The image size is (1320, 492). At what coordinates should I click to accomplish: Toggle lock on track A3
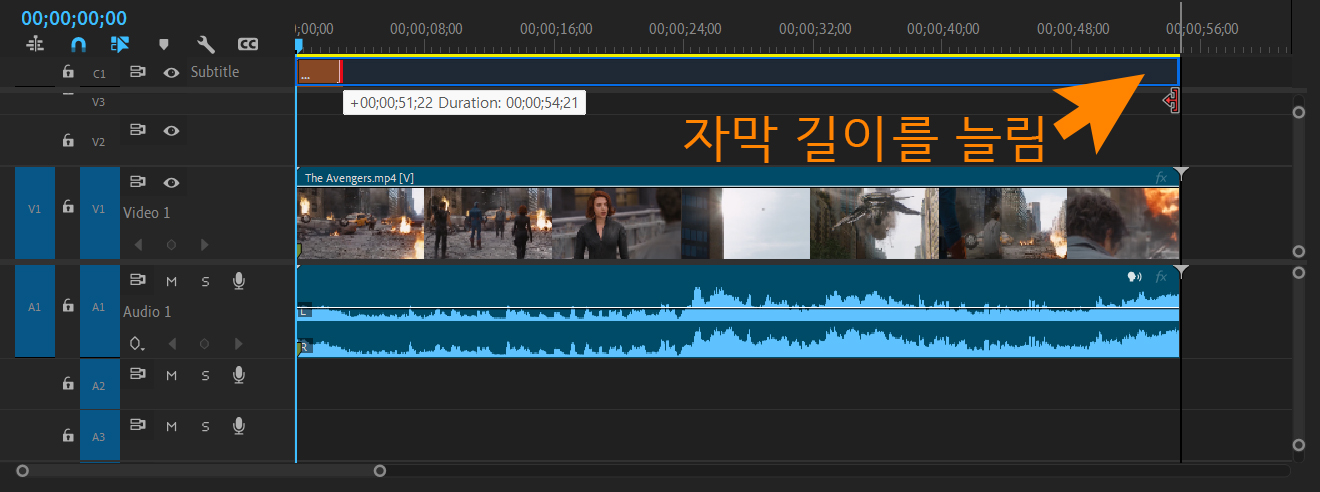pyautogui.click(x=68, y=436)
